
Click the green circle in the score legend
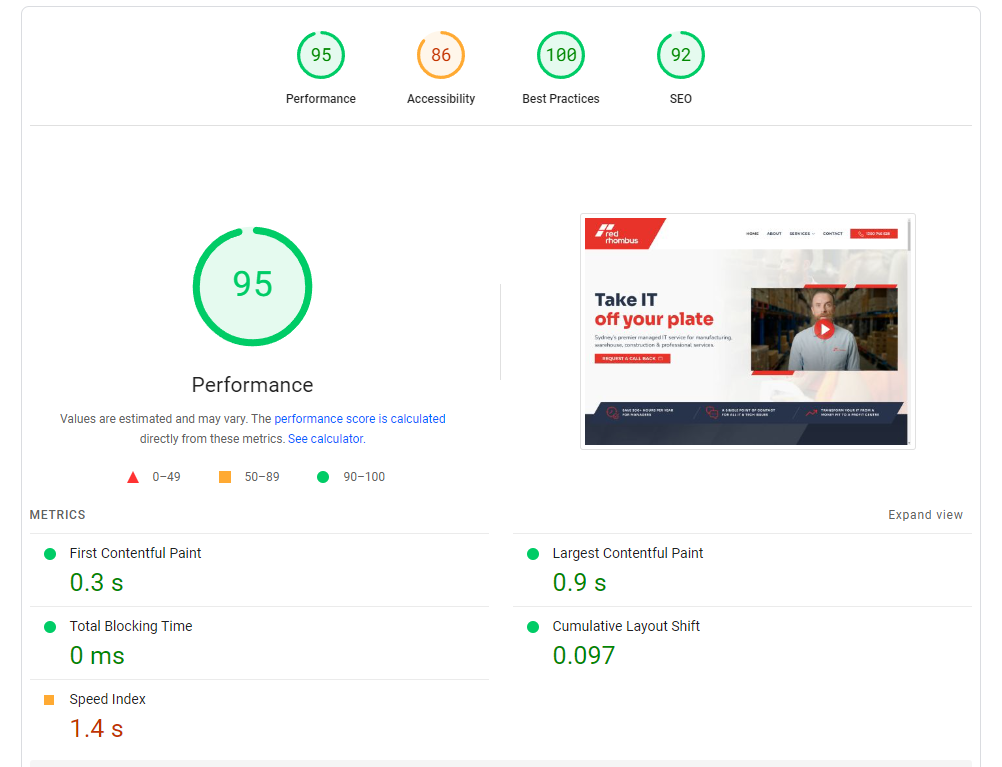click(x=322, y=477)
